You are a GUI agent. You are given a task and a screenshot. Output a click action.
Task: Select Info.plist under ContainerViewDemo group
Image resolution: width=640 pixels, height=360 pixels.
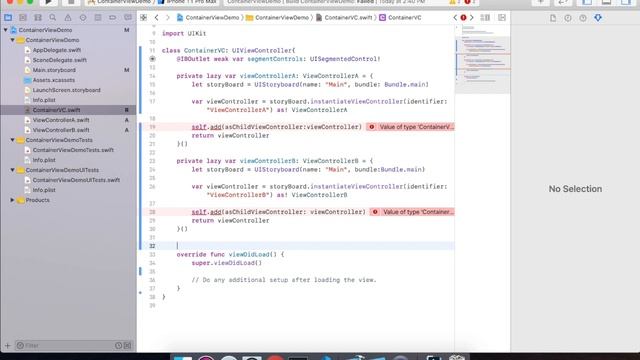[x=44, y=100]
